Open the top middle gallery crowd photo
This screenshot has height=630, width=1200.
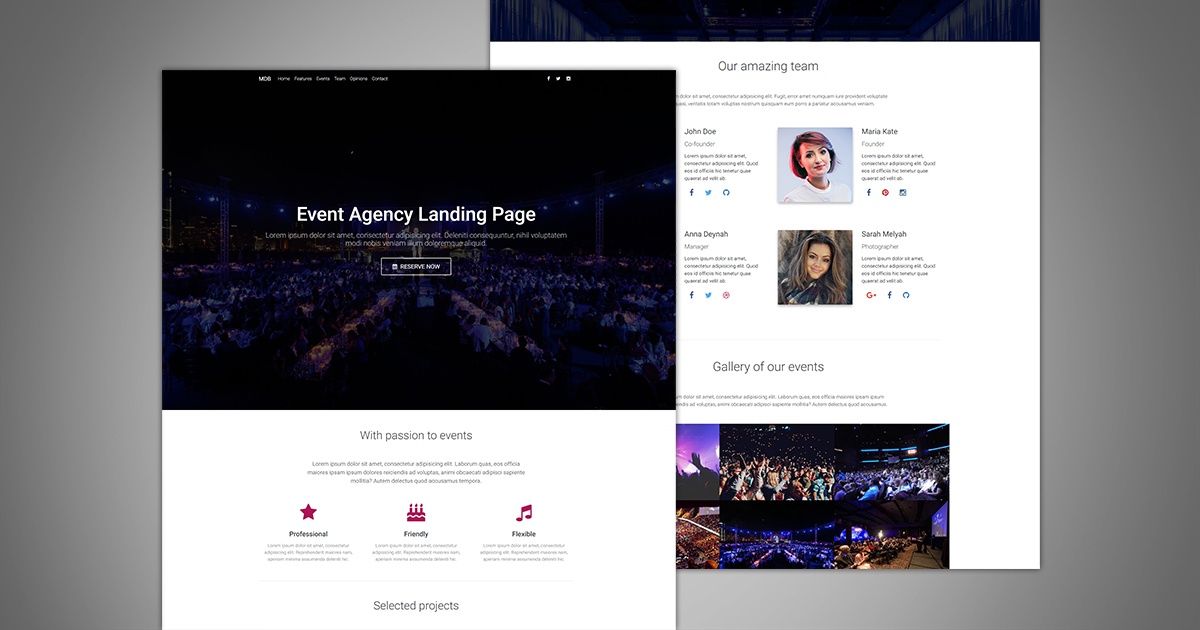pyautogui.click(x=777, y=462)
